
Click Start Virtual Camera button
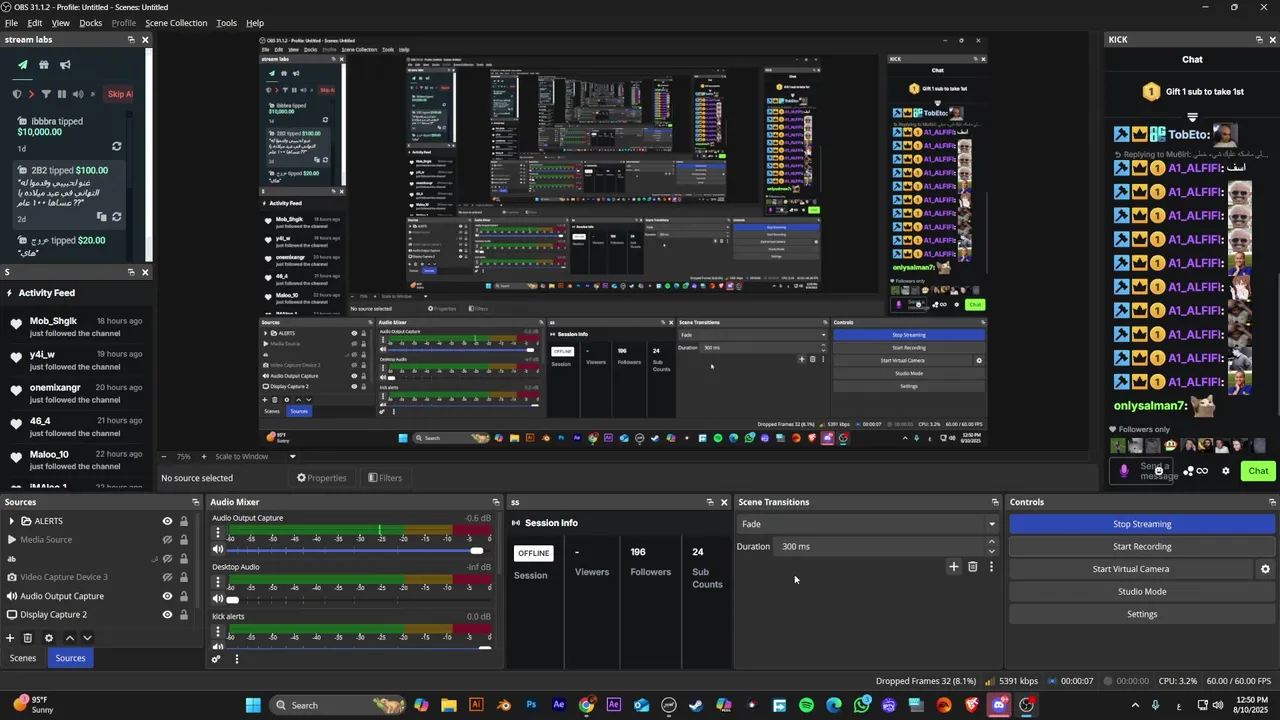point(1131,569)
